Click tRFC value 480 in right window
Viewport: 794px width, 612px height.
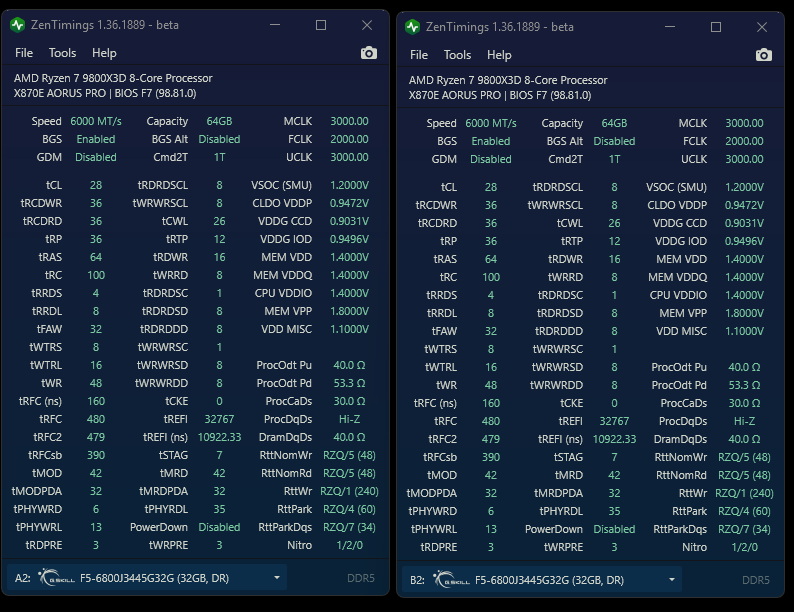pyautogui.click(x=491, y=421)
